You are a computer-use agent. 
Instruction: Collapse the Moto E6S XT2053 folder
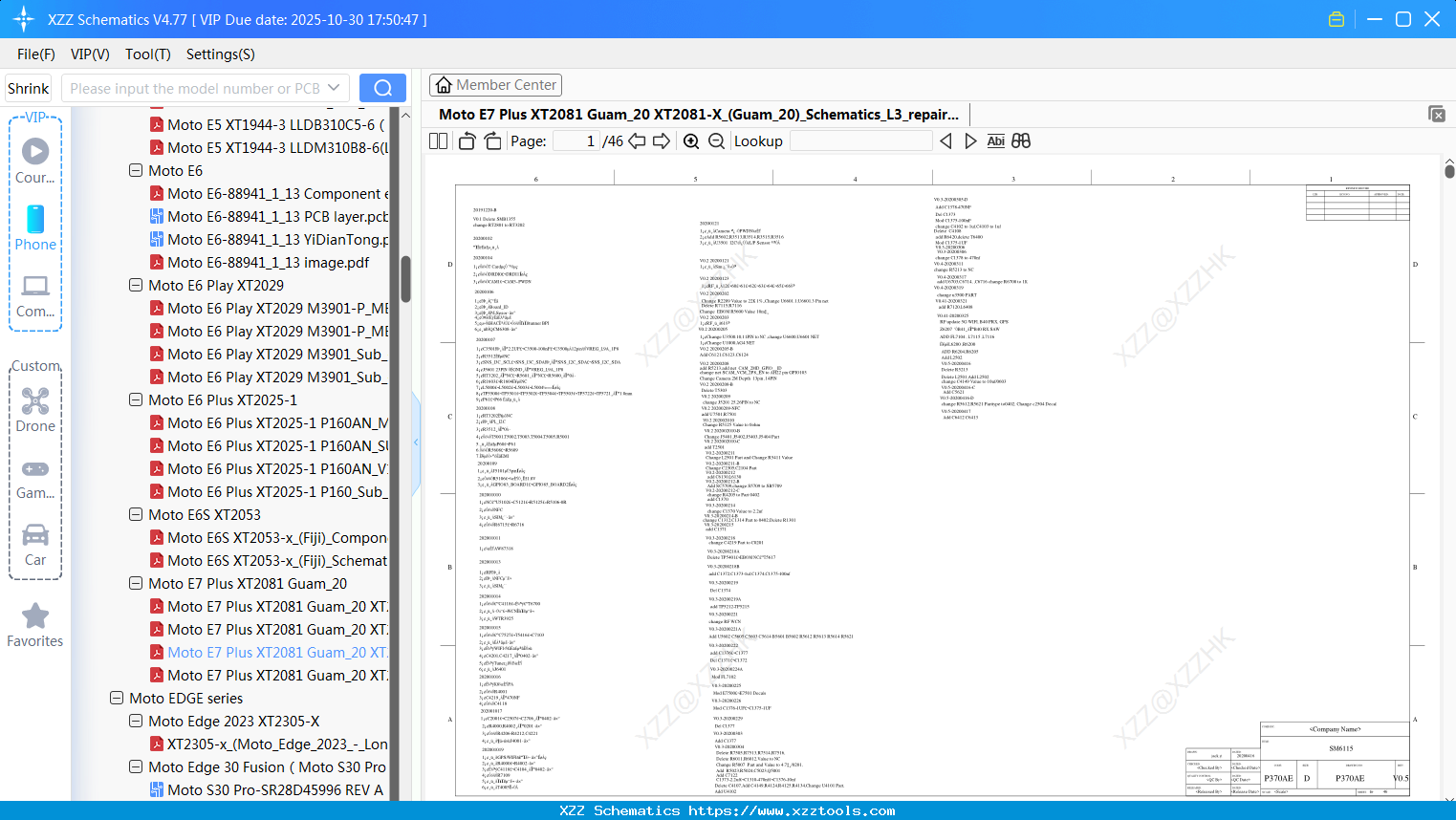136,515
